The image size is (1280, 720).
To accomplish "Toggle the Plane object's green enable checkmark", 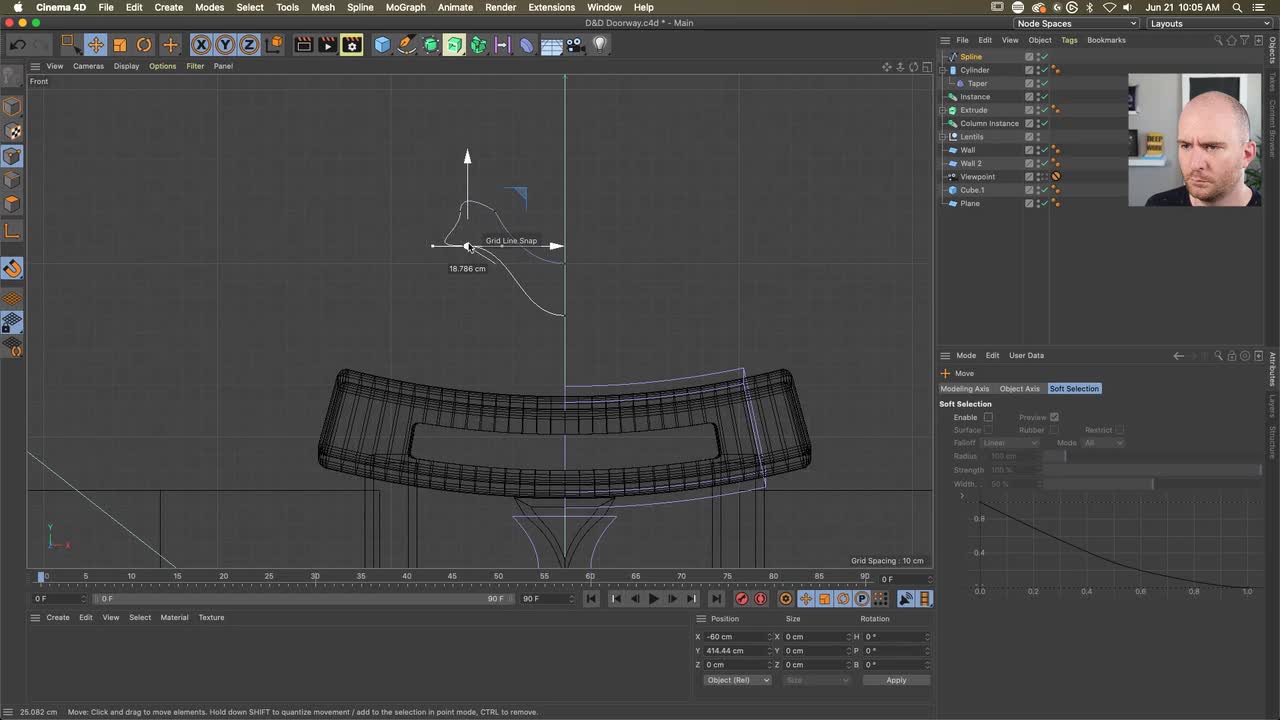I will [x=1045, y=204].
